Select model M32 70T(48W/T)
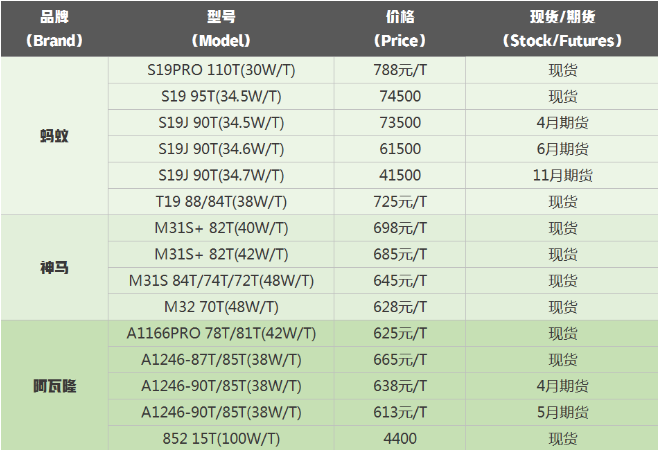Screen dimensions: 658x451 [x=221, y=307]
